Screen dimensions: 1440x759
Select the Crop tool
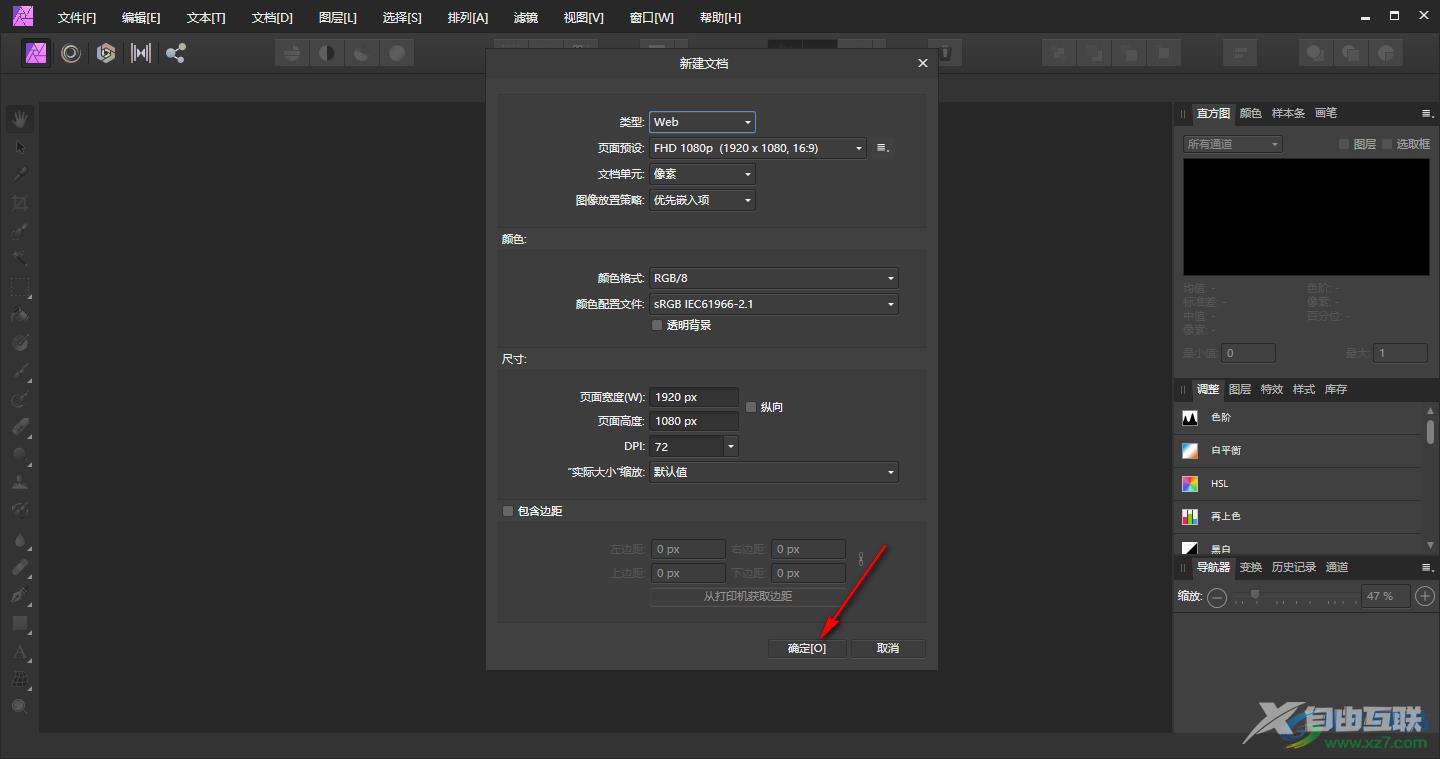click(20, 203)
